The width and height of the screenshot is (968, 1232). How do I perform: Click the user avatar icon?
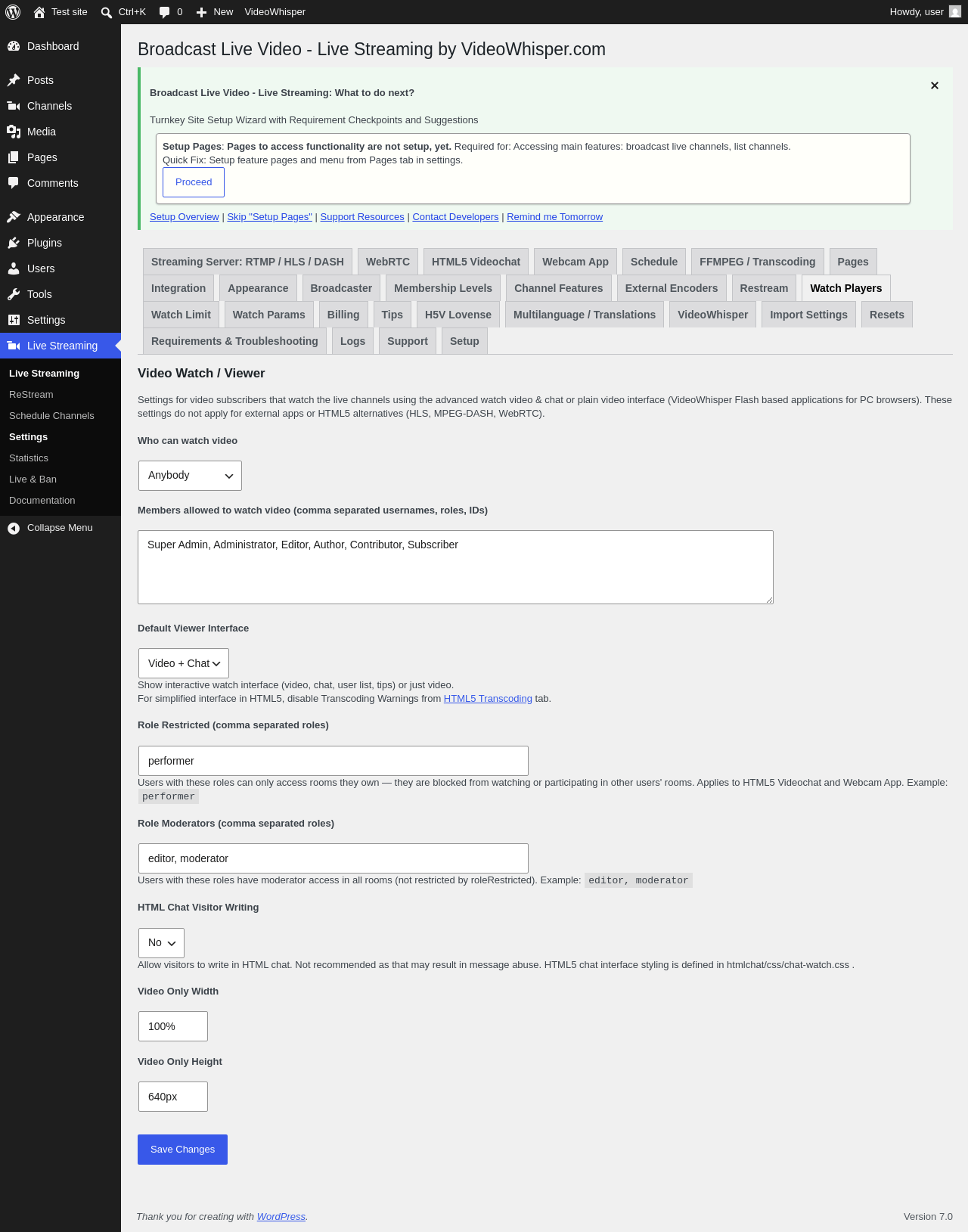click(x=955, y=12)
